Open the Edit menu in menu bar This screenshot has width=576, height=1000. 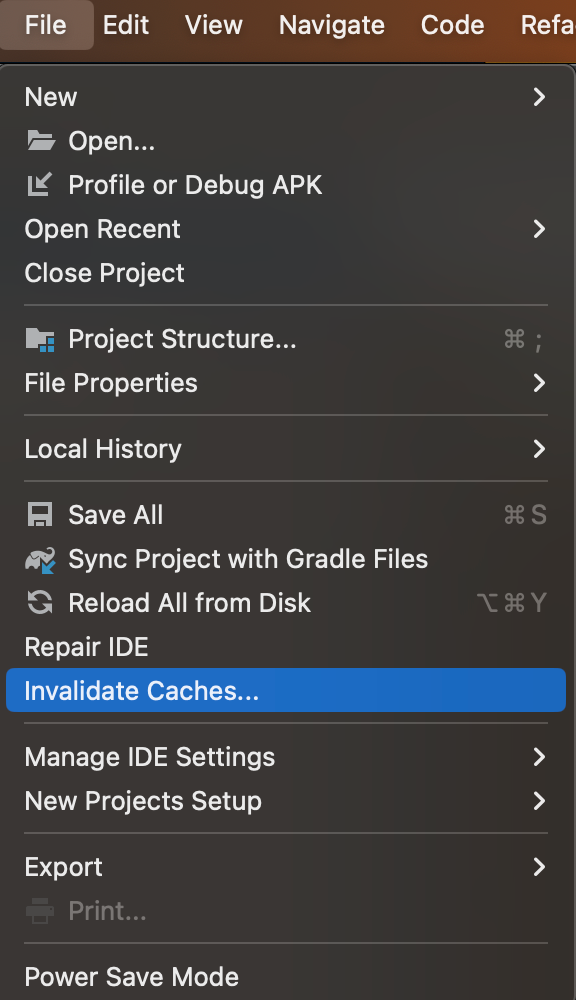point(126,26)
